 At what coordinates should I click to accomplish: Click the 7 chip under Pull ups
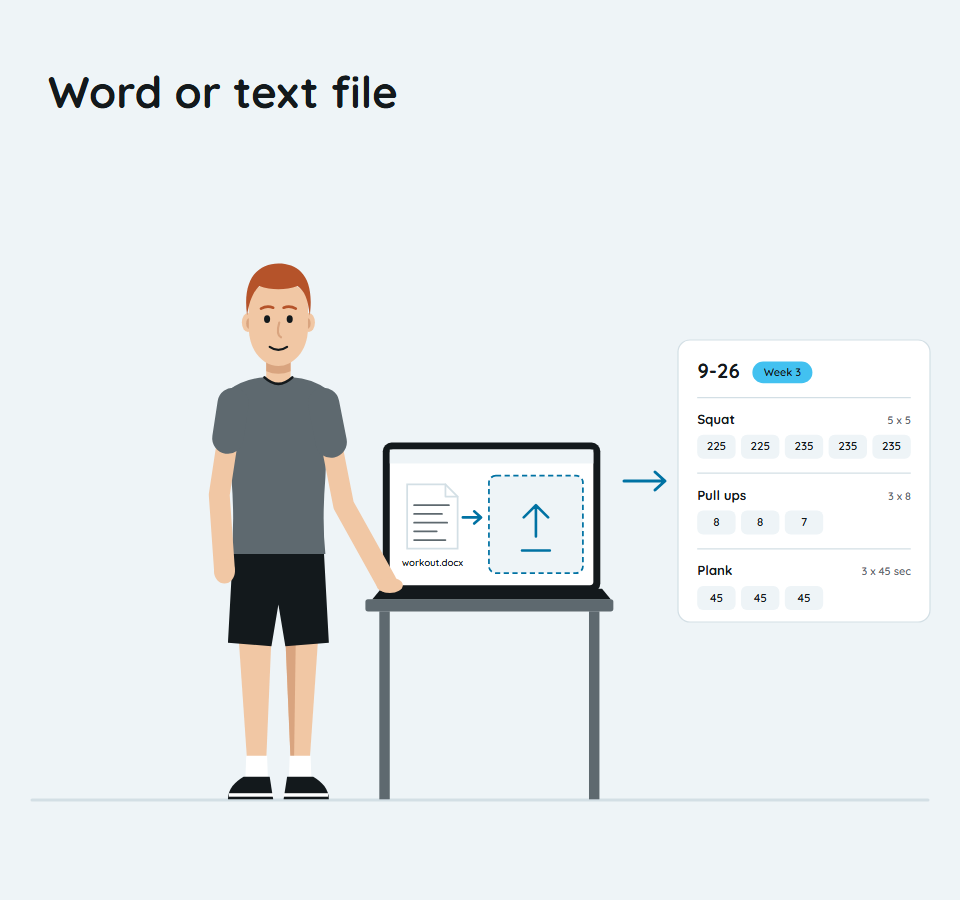tap(804, 522)
